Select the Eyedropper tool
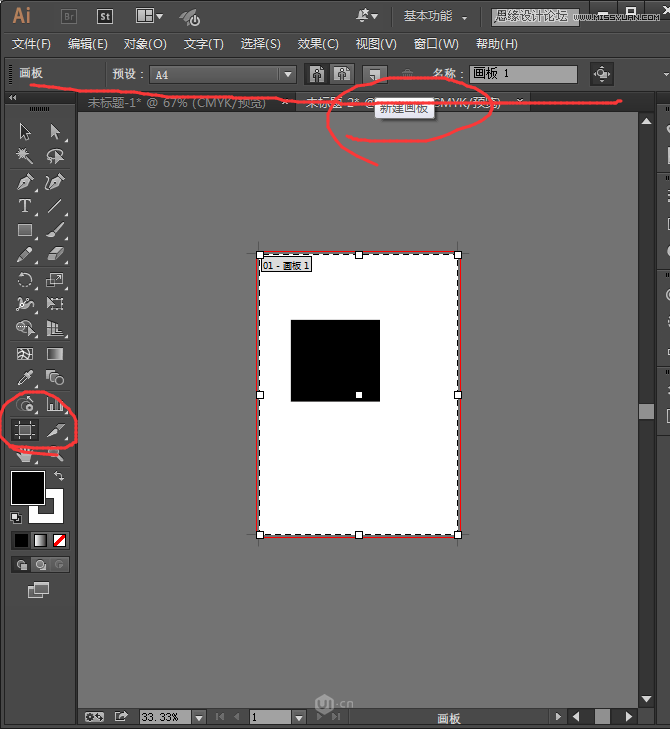The height and width of the screenshot is (729, 670). 25,378
